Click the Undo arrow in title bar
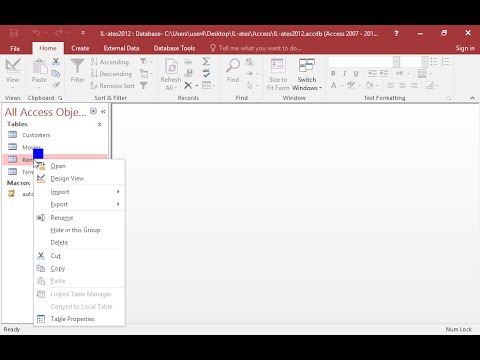 pyautogui.click(x=36, y=33)
